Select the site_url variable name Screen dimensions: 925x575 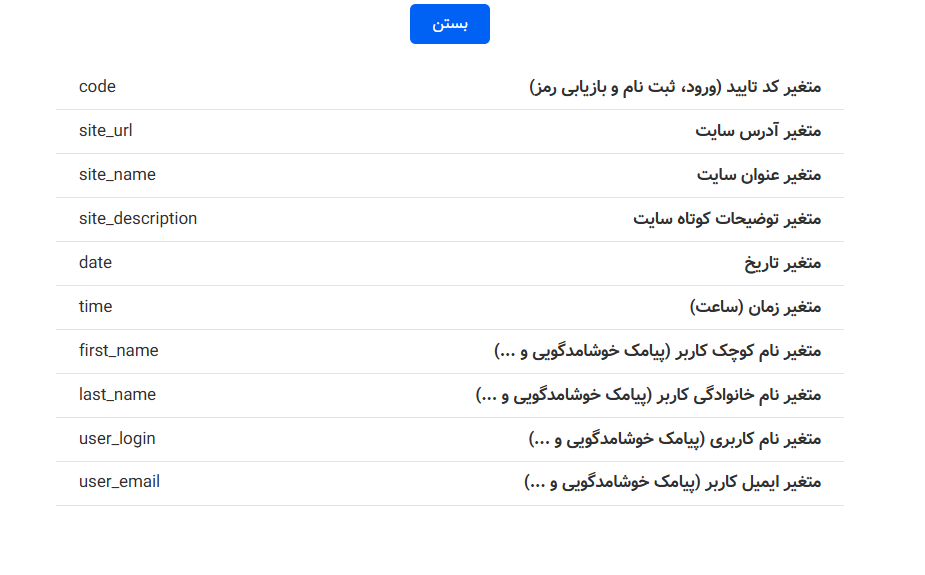pyautogui.click(x=105, y=131)
